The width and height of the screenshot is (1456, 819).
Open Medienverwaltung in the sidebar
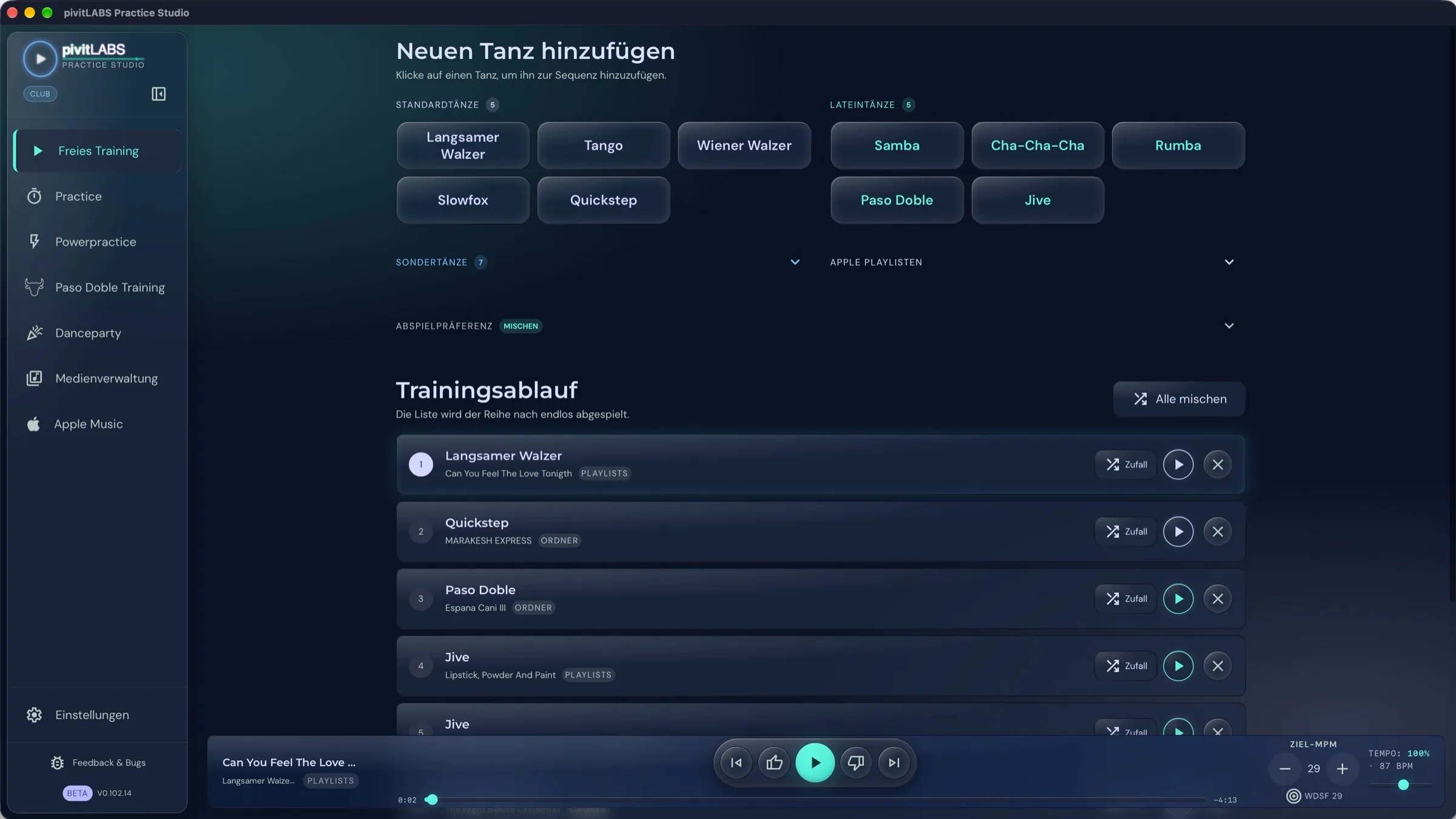97,379
